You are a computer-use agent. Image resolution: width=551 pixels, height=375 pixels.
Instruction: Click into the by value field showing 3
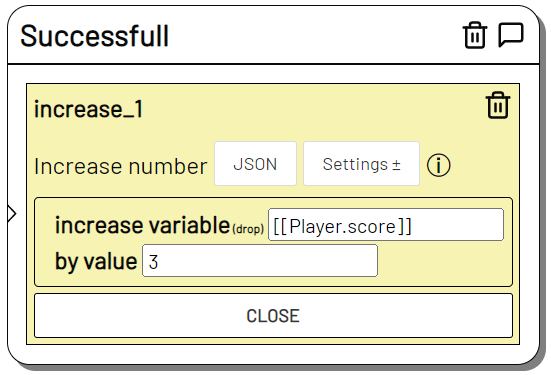click(260, 261)
